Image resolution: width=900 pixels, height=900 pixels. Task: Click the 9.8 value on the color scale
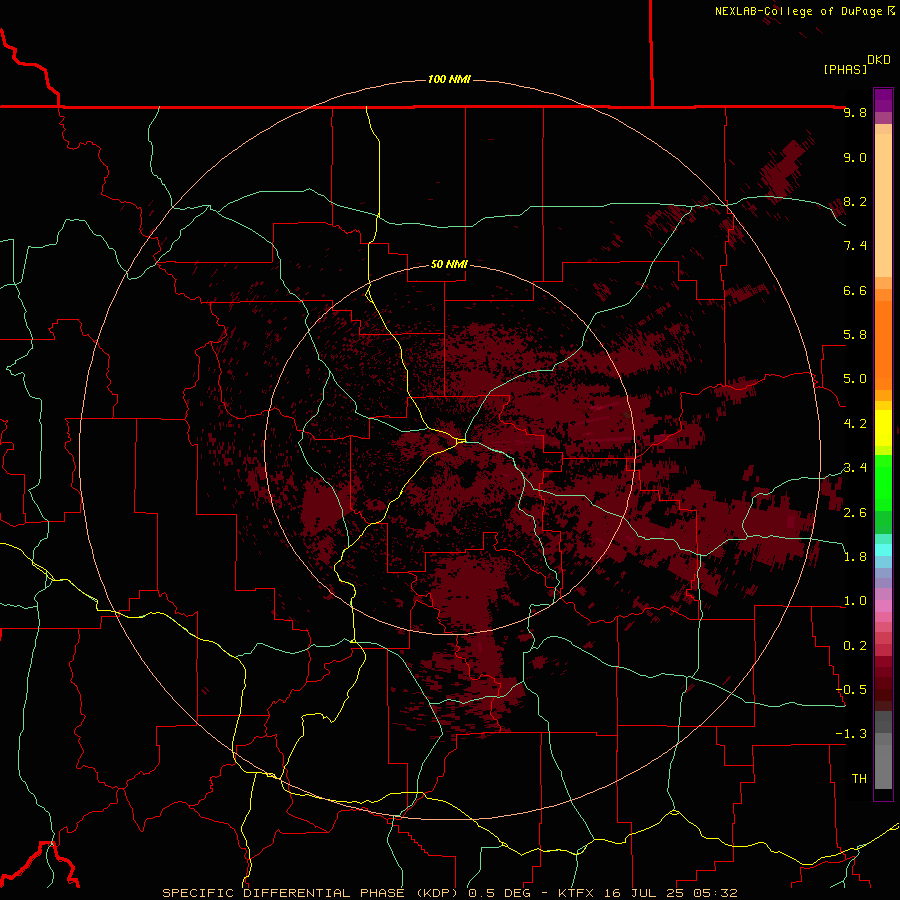(855, 112)
